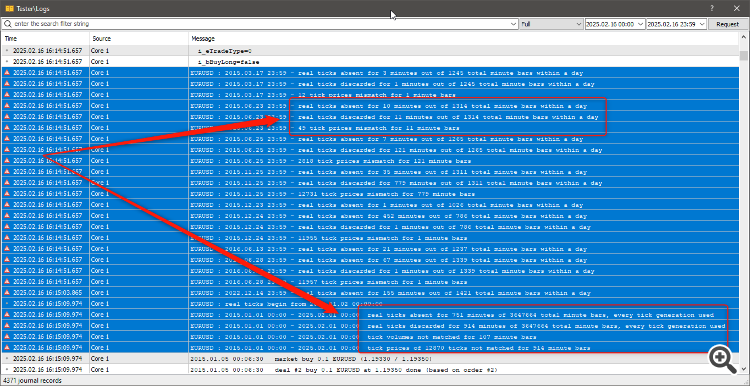Click warning icon of 'absent for 7 minutes' row
The image size is (750, 386).
(x=7, y=139)
